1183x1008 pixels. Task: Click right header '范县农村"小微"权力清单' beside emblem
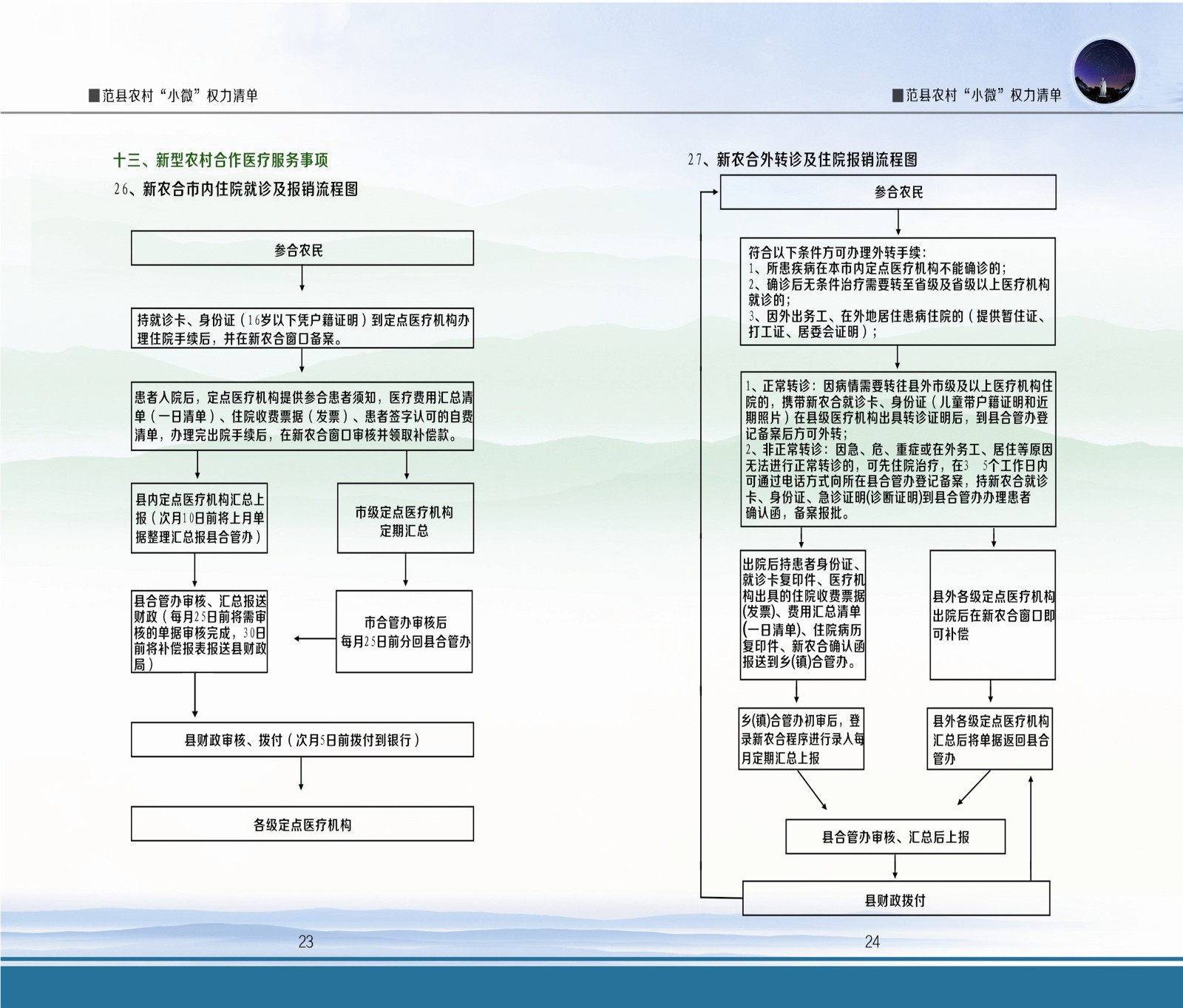[x=977, y=95]
